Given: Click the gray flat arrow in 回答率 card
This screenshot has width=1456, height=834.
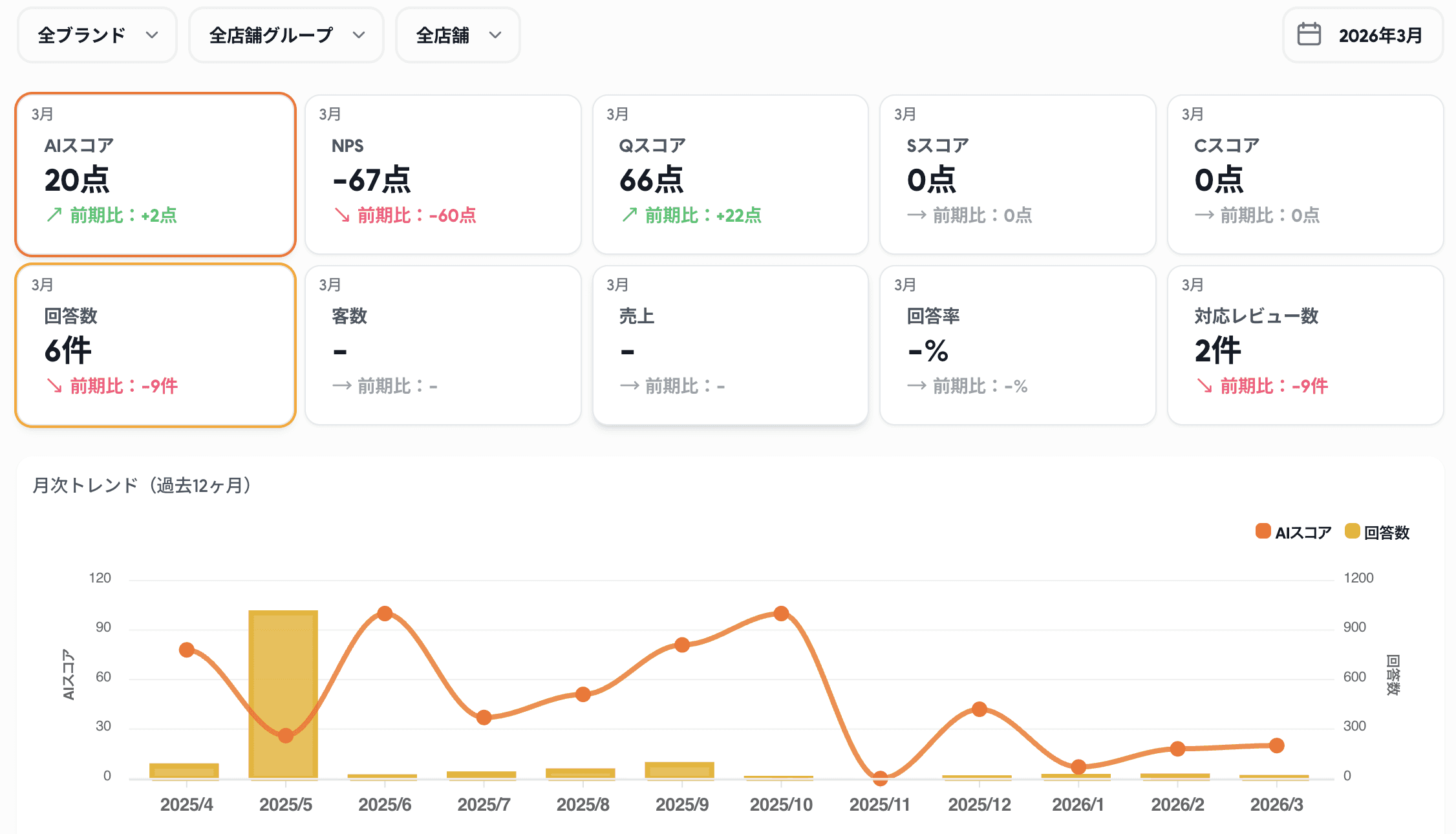Looking at the screenshot, I should [x=917, y=386].
